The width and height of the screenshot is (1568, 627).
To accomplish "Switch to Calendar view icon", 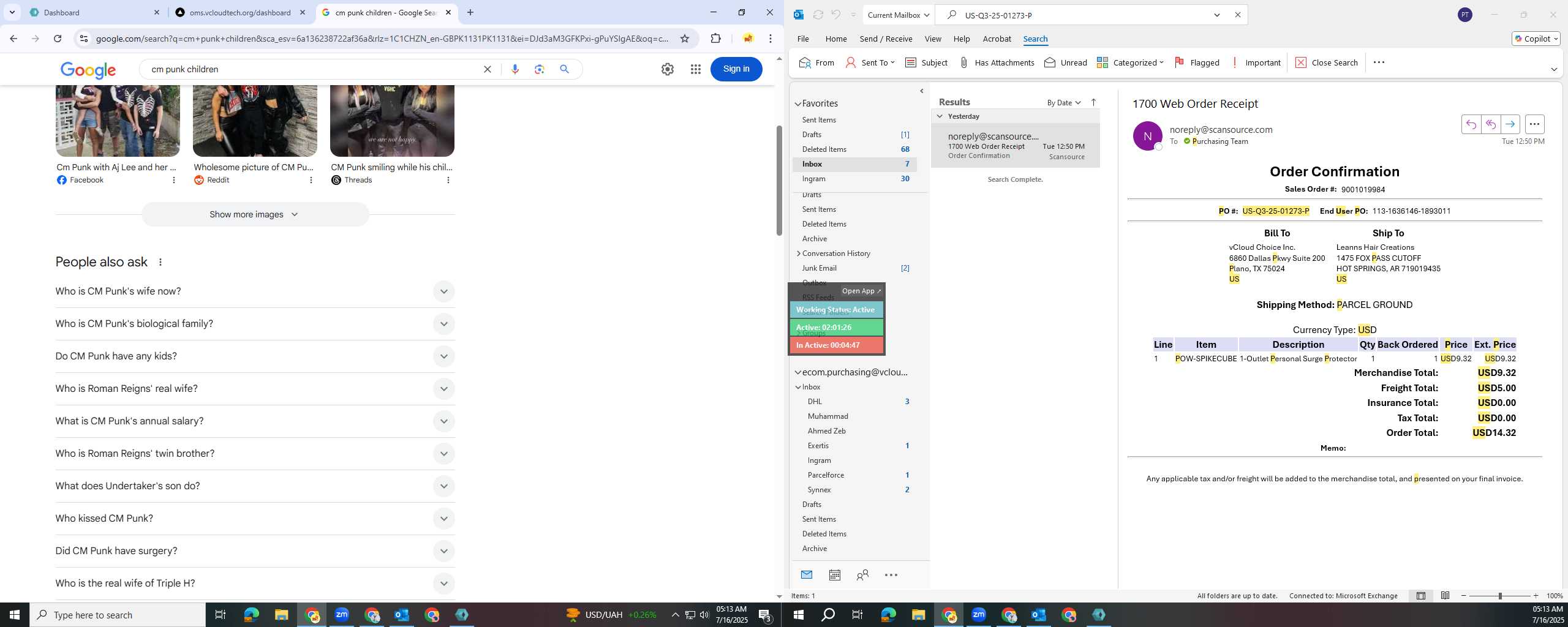I will [x=834, y=575].
